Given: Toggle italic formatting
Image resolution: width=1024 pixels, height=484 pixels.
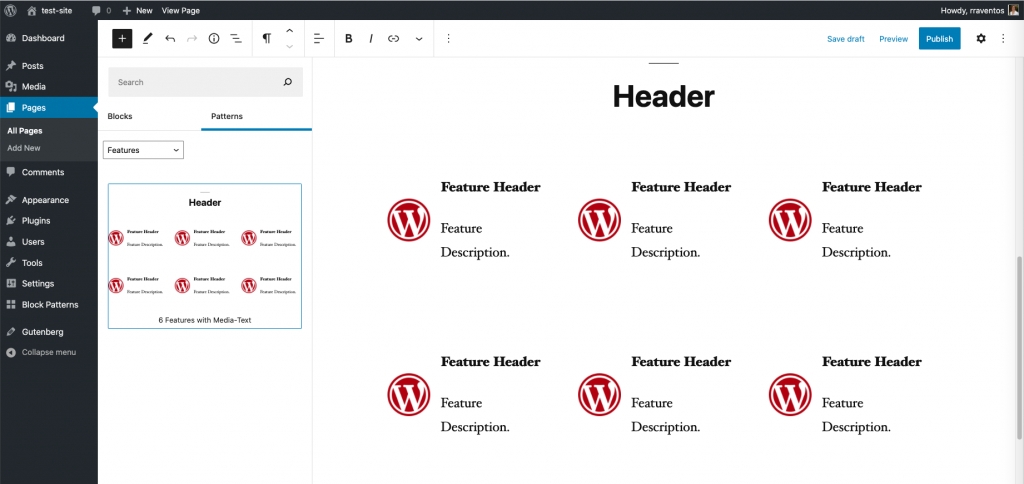Looking at the screenshot, I should [x=371, y=39].
